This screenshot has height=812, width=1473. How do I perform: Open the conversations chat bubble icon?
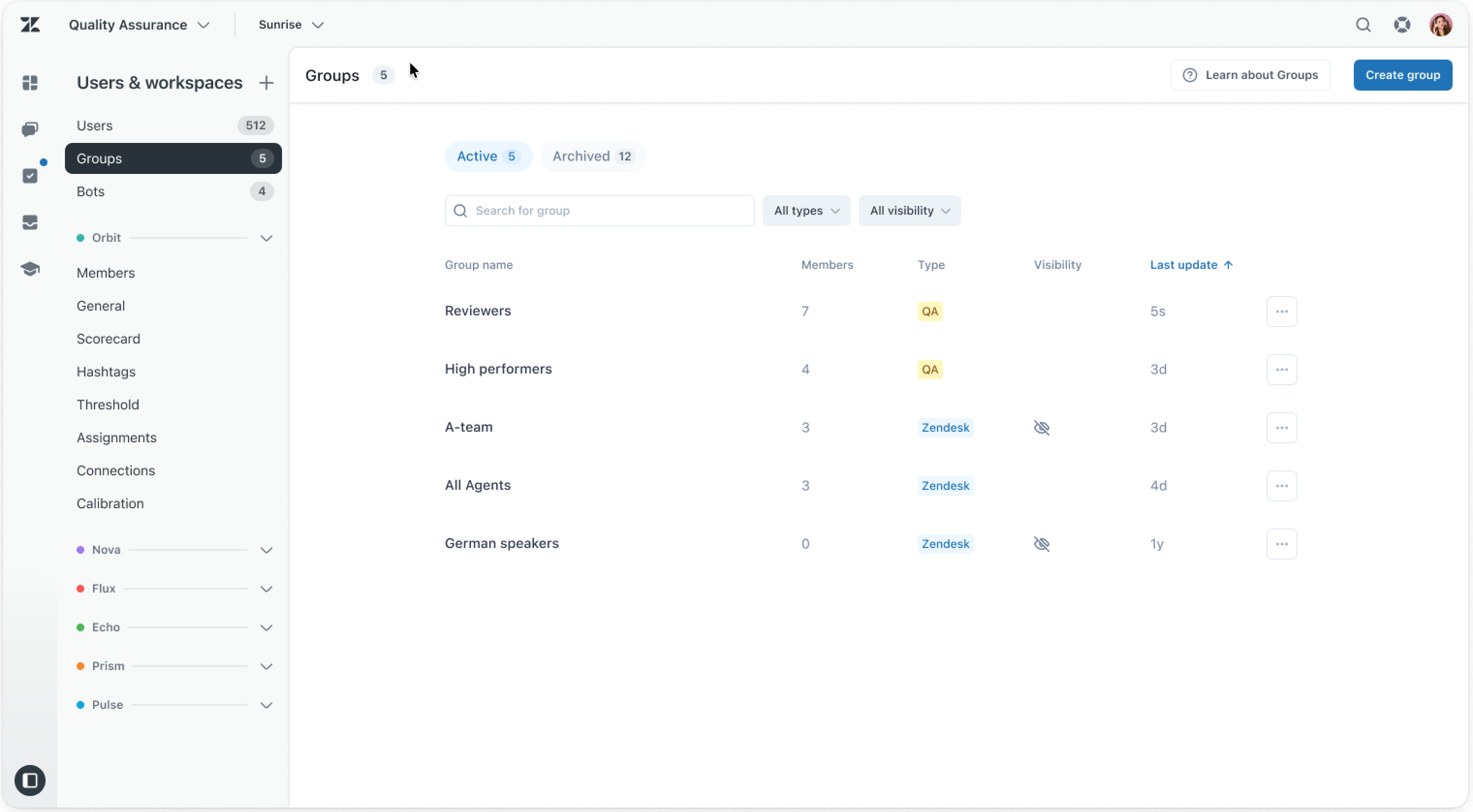(30, 129)
